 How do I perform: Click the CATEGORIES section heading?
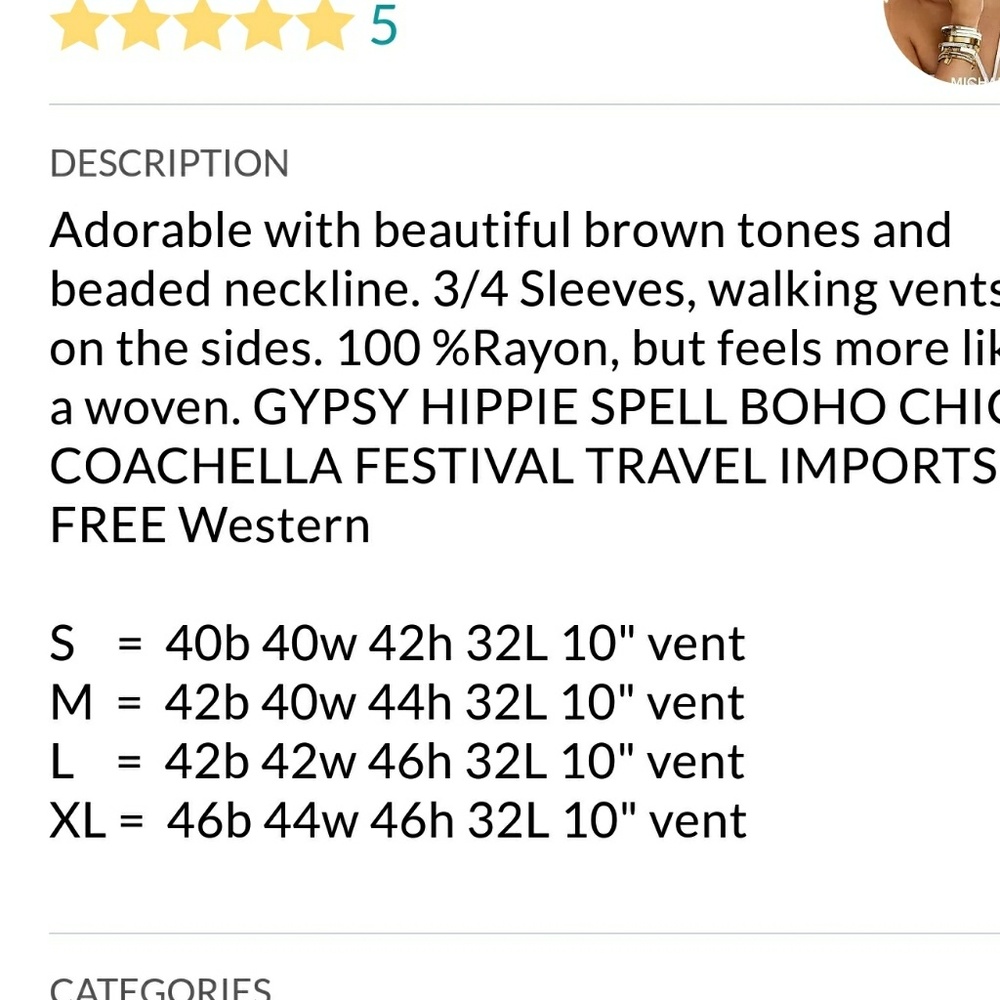pyautogui.click(x=160, y=988)
